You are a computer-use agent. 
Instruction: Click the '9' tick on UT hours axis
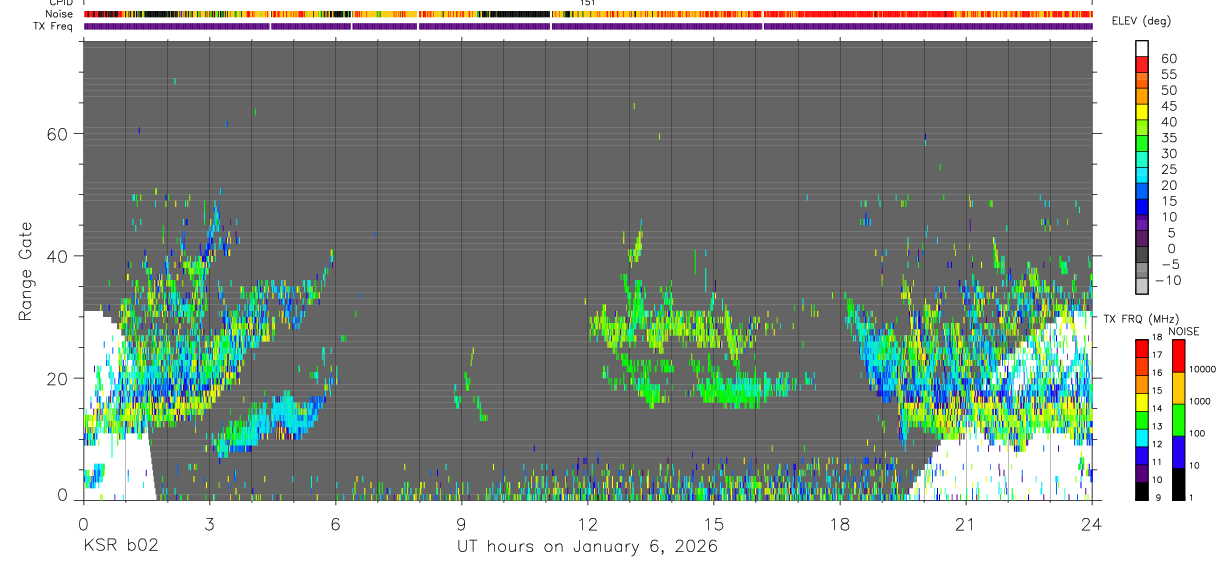[461, 523]
